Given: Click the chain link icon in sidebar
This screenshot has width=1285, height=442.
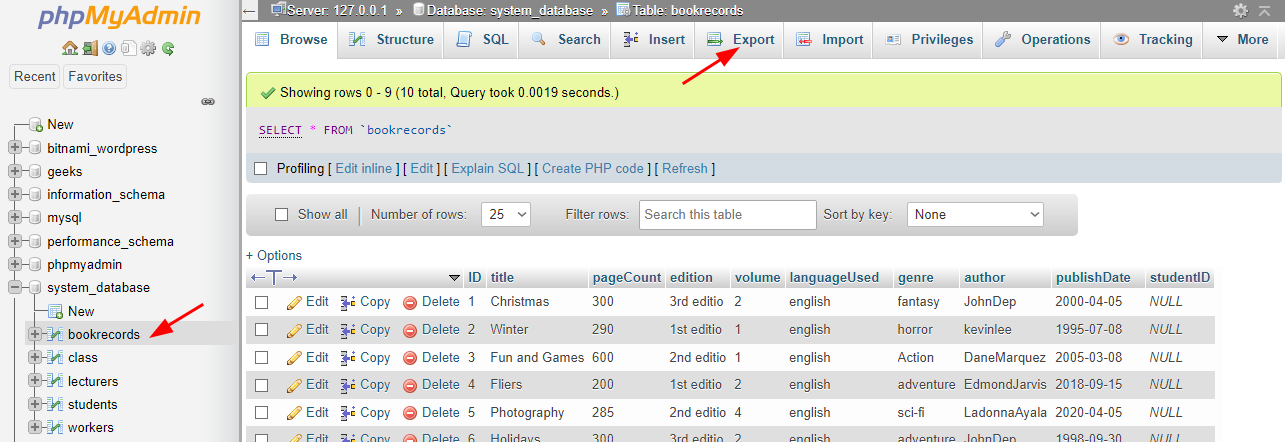Looking at the screenshot, I should pos(208,101).
